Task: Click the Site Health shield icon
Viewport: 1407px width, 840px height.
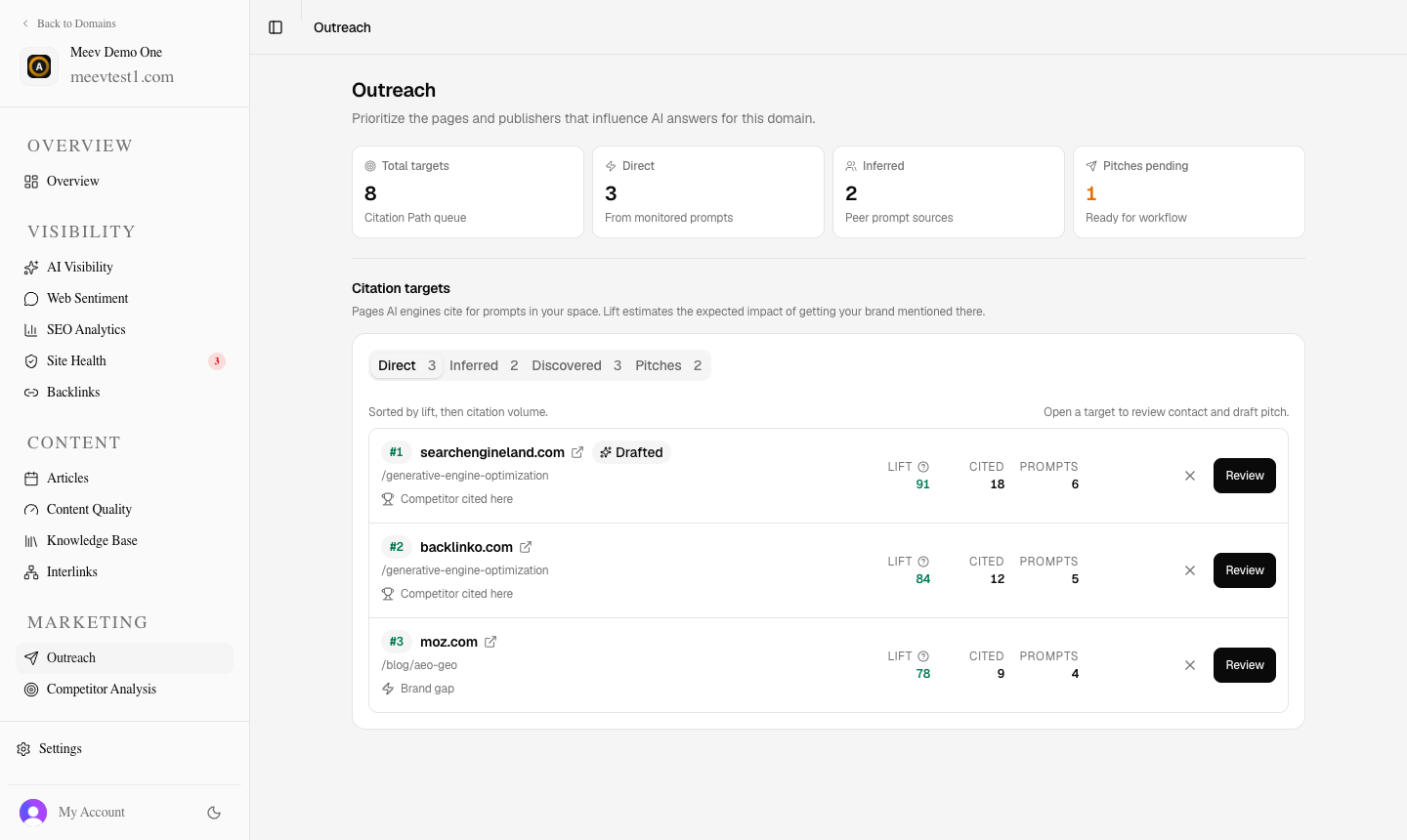Action: coord(31,361)
